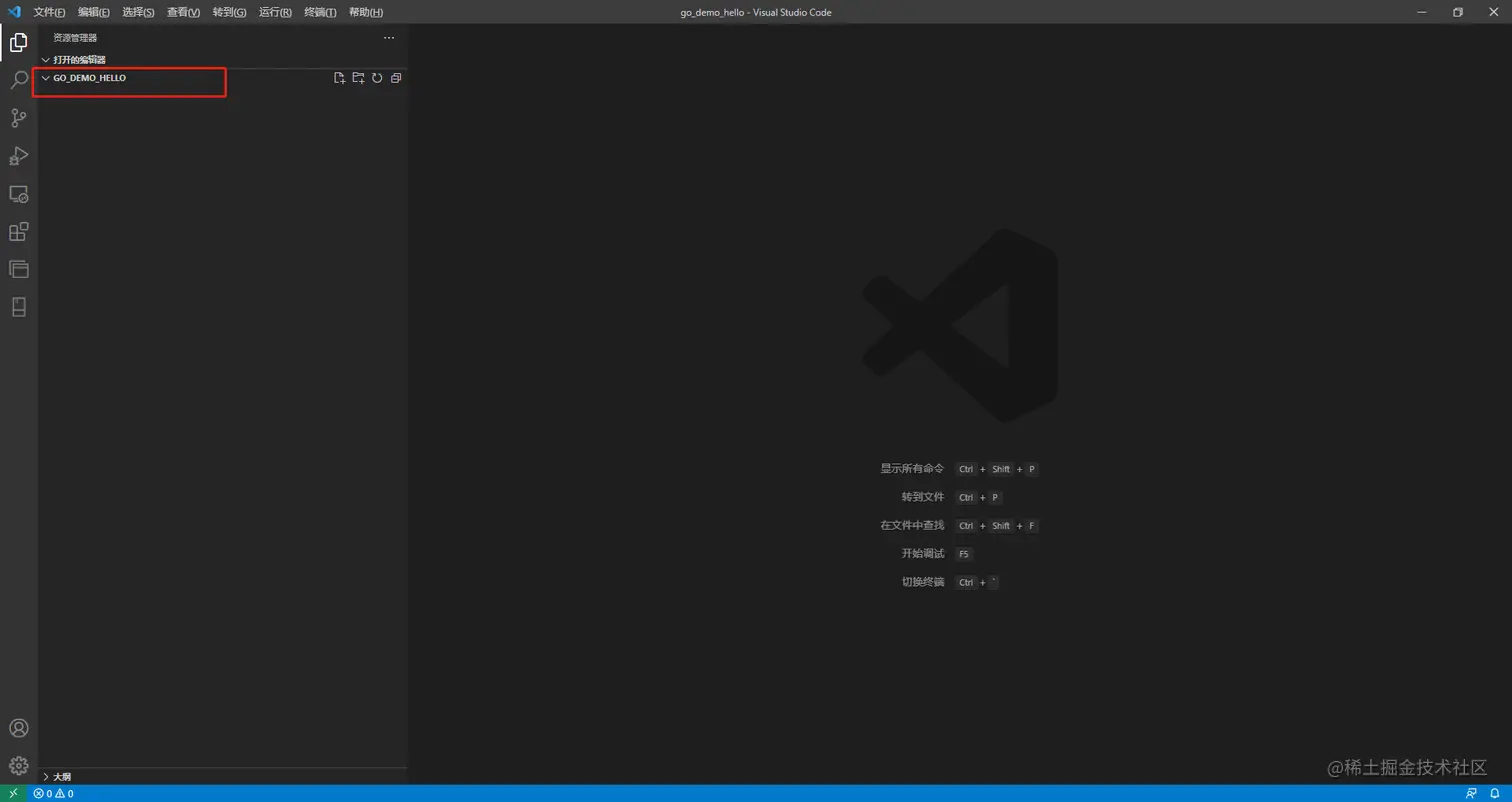Open the Remote Explorer monitor icon
Viewport: 1512px width, 802px height.
[18, 194]
